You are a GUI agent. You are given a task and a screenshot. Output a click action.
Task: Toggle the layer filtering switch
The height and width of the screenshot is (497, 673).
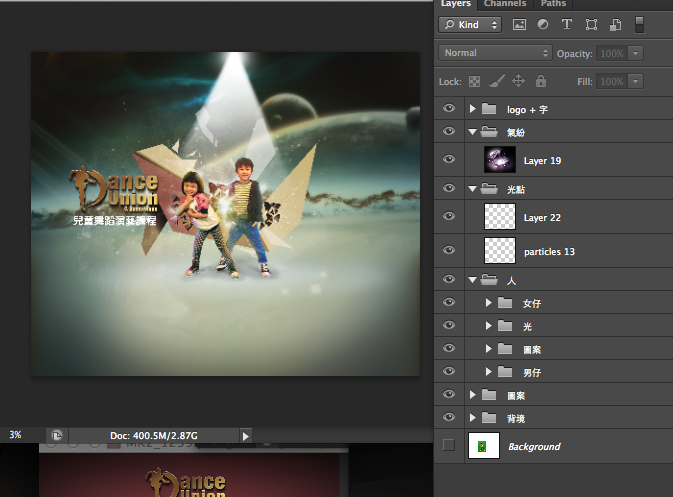[x=640, y=24]
